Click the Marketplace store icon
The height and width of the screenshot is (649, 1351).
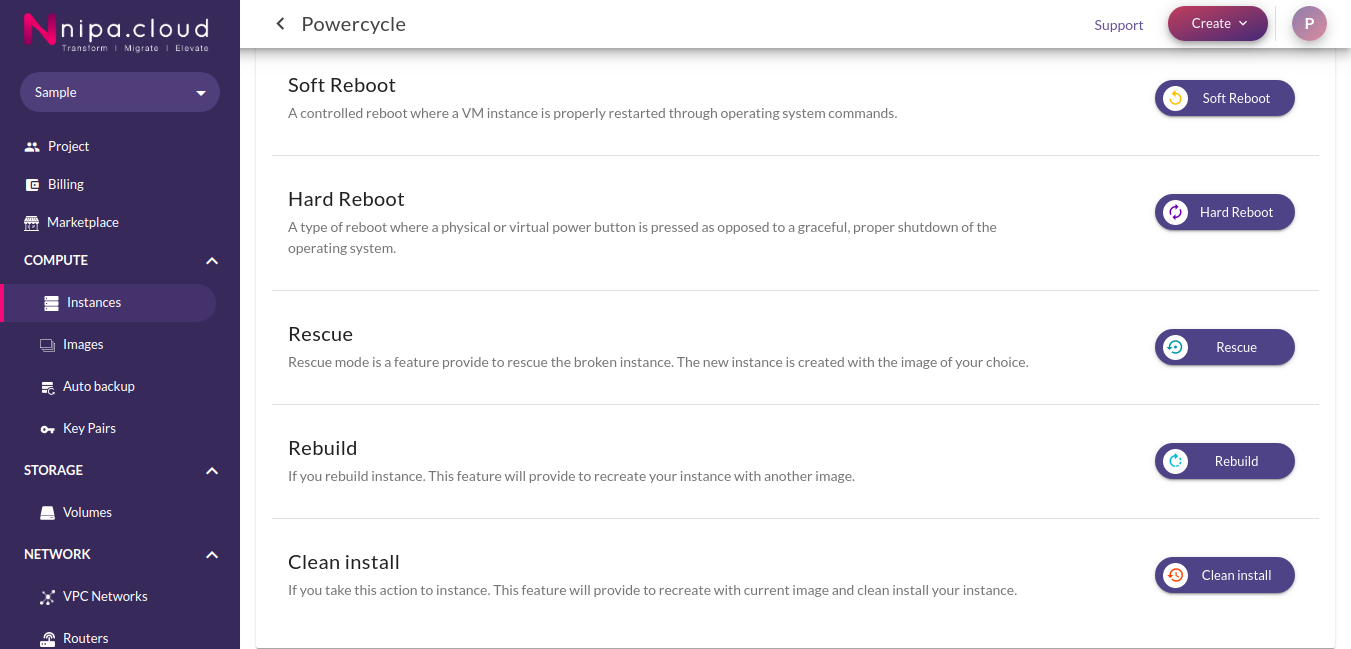pos(31,222)
